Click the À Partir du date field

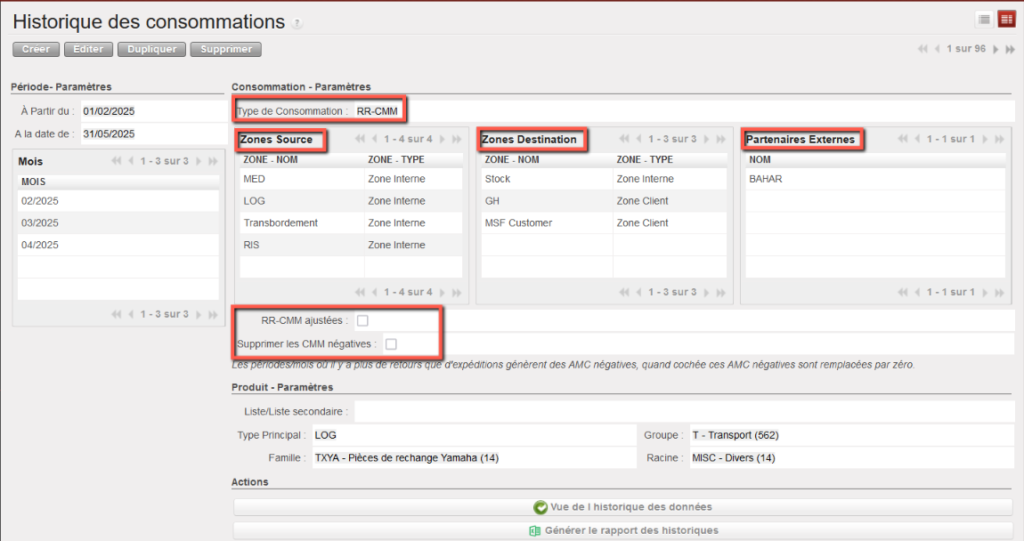pyautogui.click(x=150, y=112)
